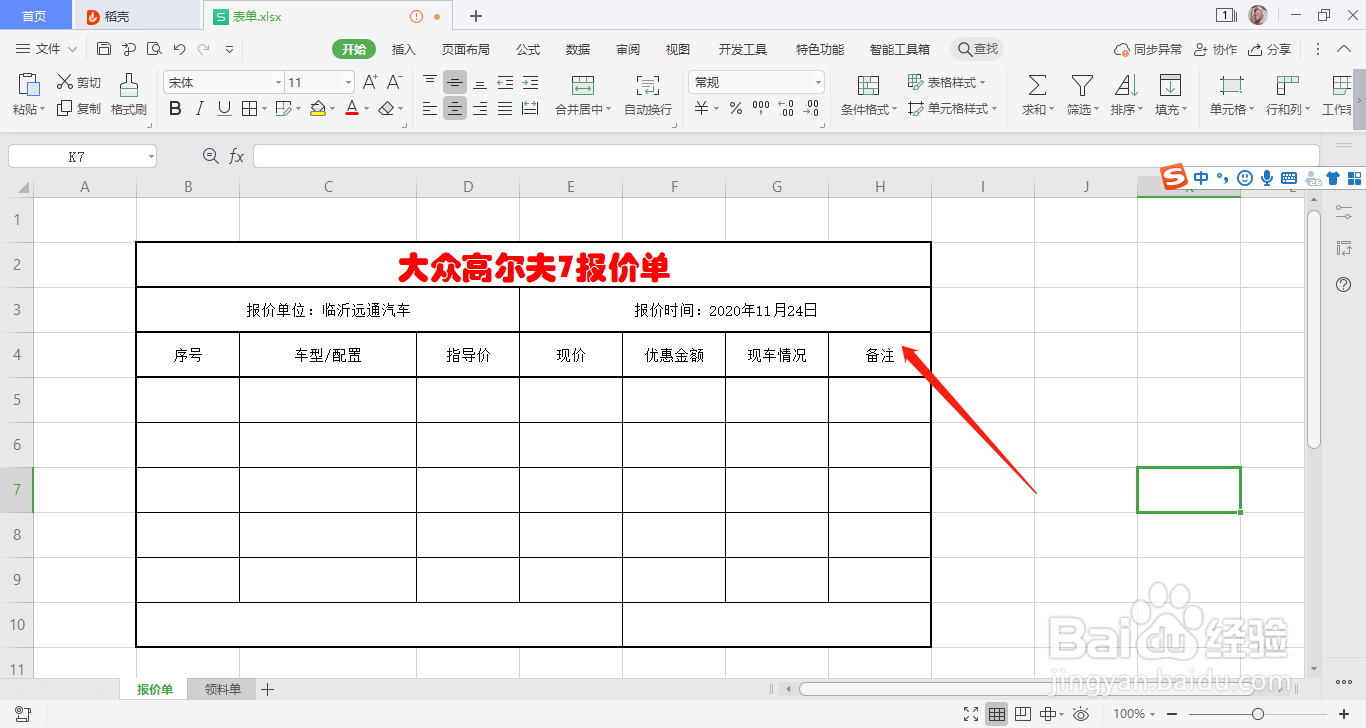The image size is (1366, 728).
Task: Click the horizontal scrollbar at bottom
Action: [1026, 689]
